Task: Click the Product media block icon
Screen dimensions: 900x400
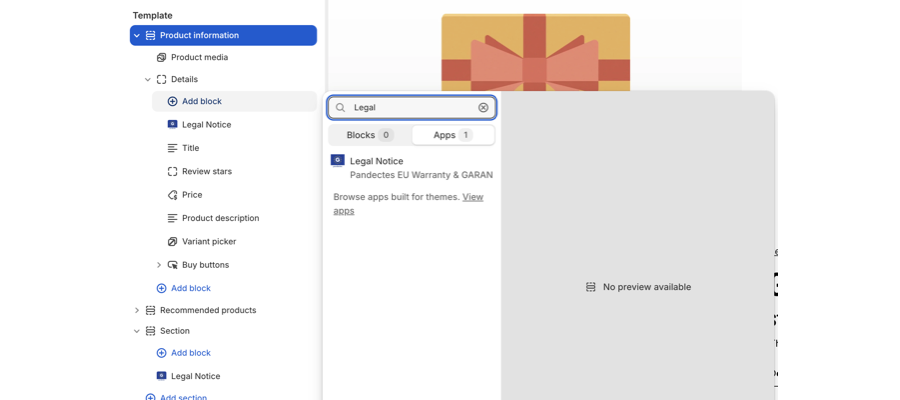Action: [161, 57]
